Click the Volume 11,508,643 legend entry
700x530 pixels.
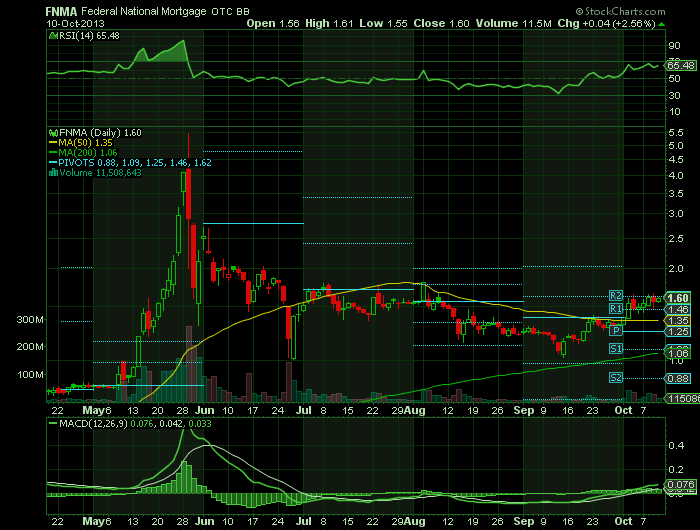coord(100,173)
